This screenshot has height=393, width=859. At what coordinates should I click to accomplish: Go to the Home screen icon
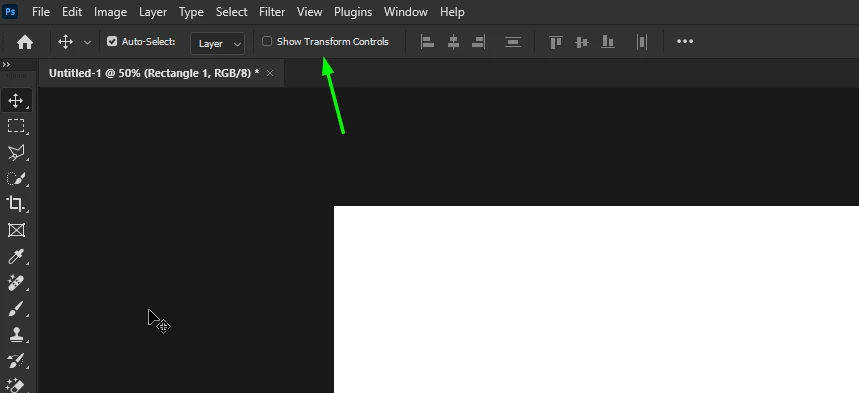tap(25, 42)
